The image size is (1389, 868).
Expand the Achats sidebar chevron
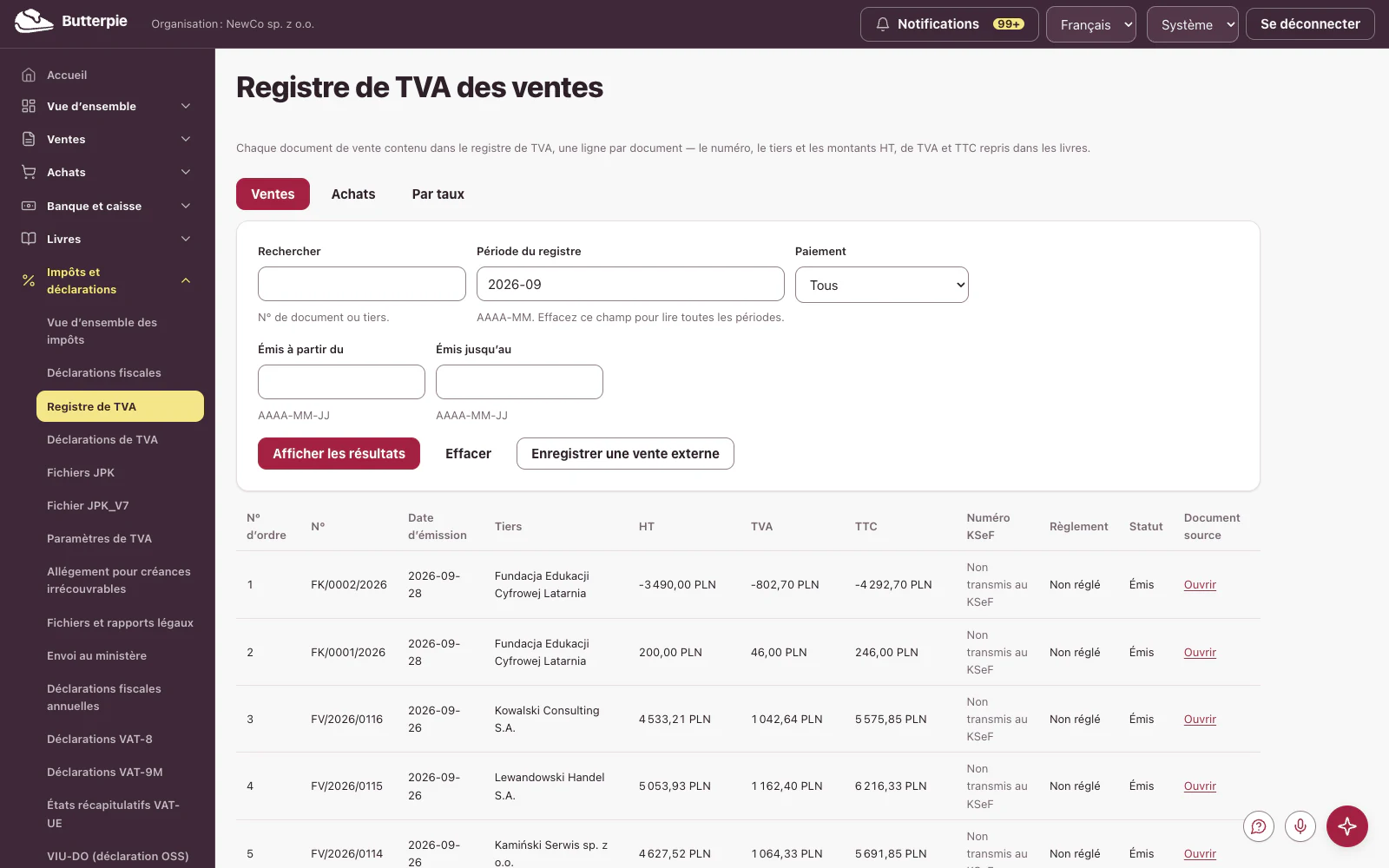click(x=186, y=172)
